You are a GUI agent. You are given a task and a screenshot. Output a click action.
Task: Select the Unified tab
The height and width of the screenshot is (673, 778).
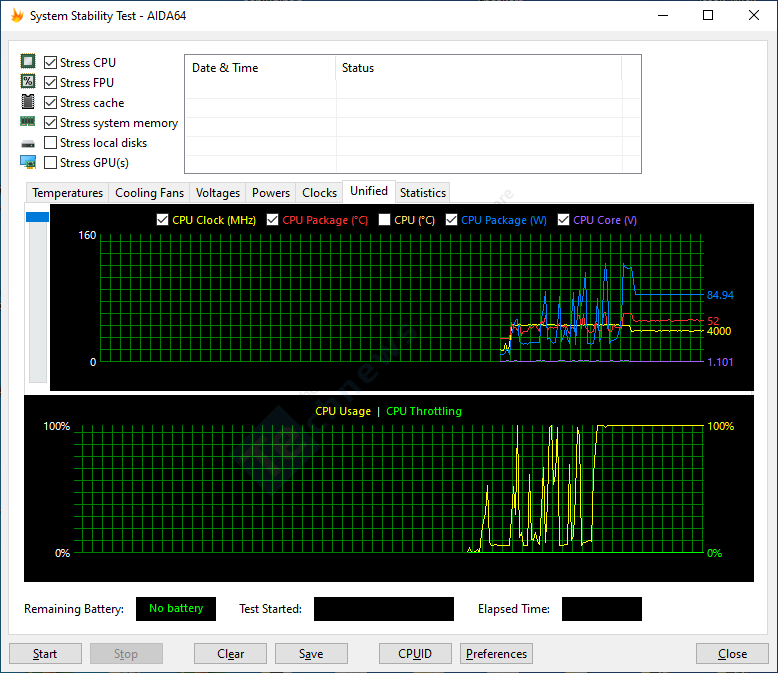[x=369, y=191]
